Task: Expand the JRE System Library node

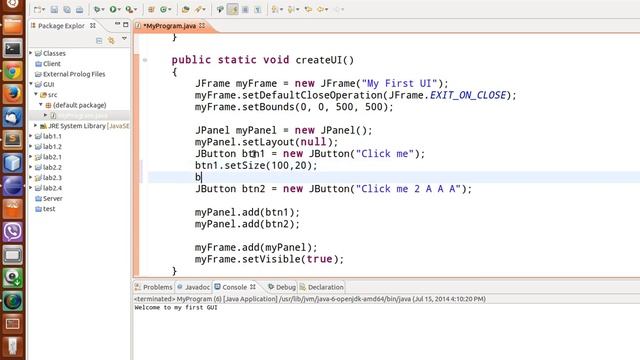Action: (36, 125)
